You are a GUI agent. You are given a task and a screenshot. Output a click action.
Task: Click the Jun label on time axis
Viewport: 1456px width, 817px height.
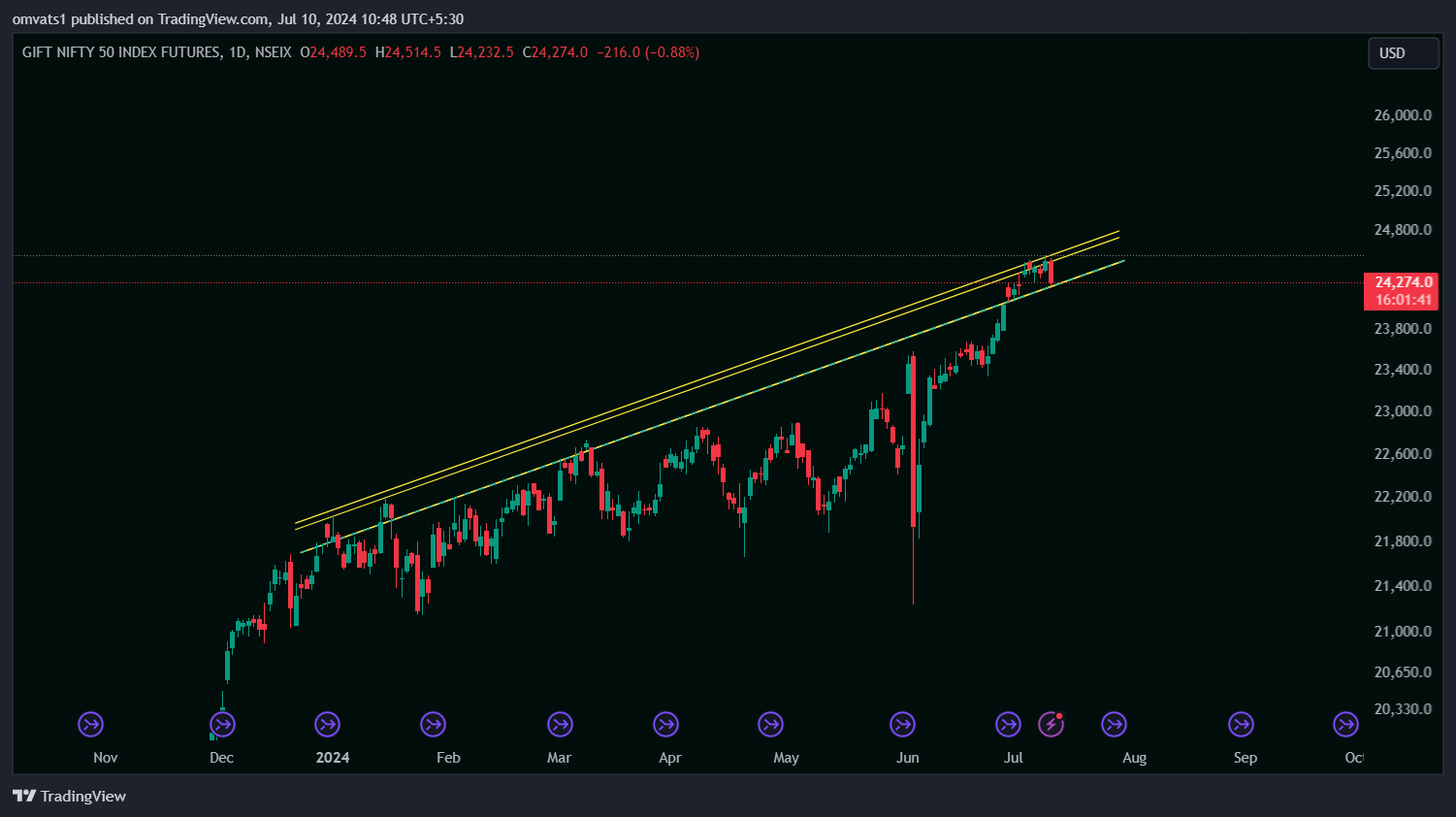(x=907, y=758)
